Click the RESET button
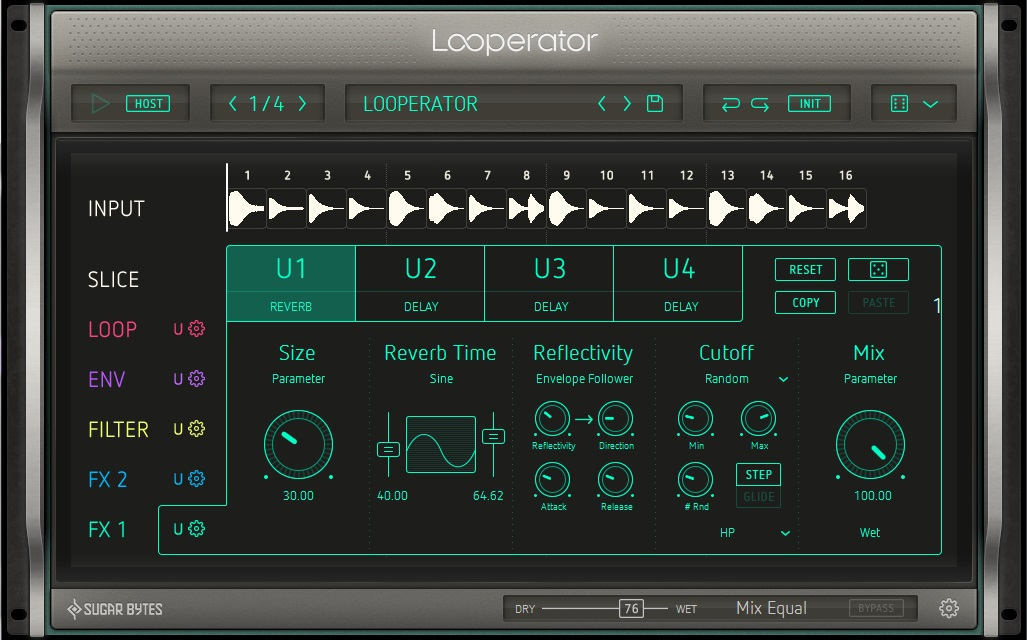Screen dimensions: 1027x640 (805, 269)
